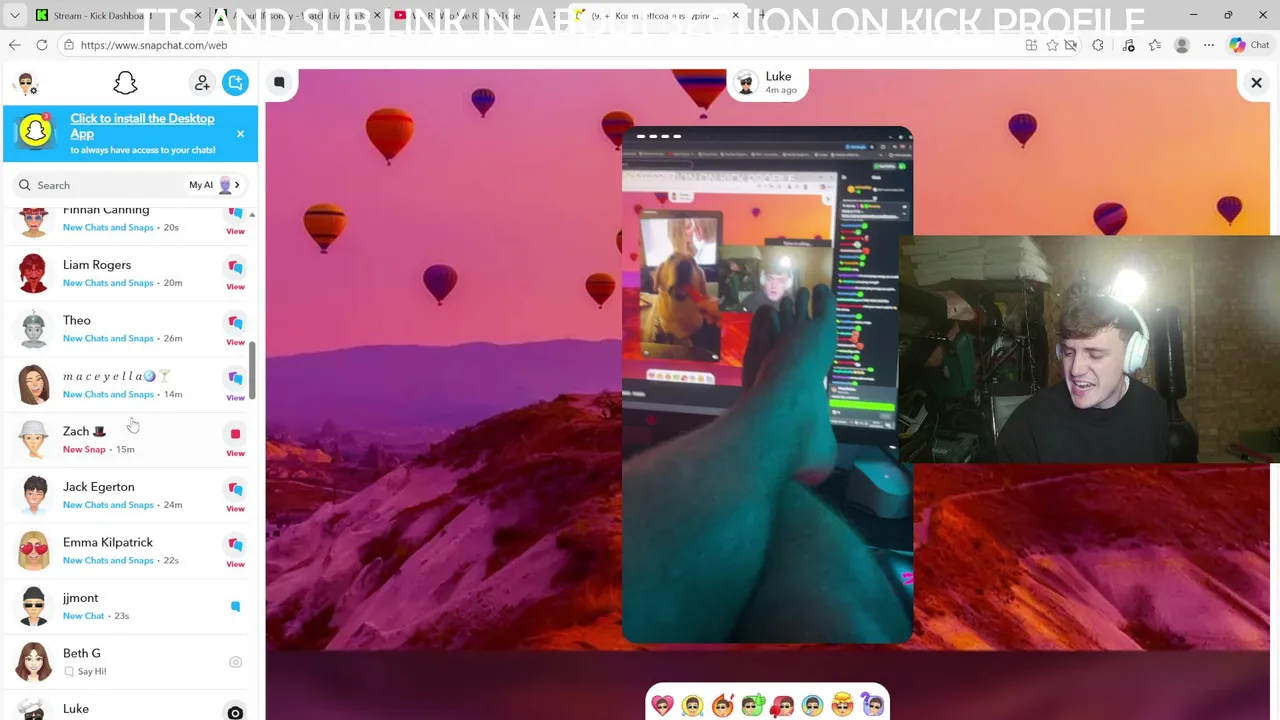React with the question mark bitmoji
Viewport: 1280px width, 720px height.
(872, 706)
